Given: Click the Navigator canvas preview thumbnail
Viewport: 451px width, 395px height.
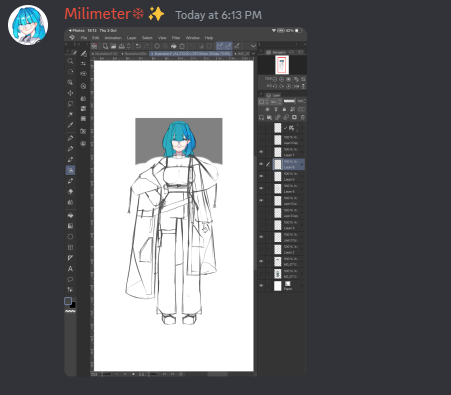Looking at the screenshot, I should 282,65.
